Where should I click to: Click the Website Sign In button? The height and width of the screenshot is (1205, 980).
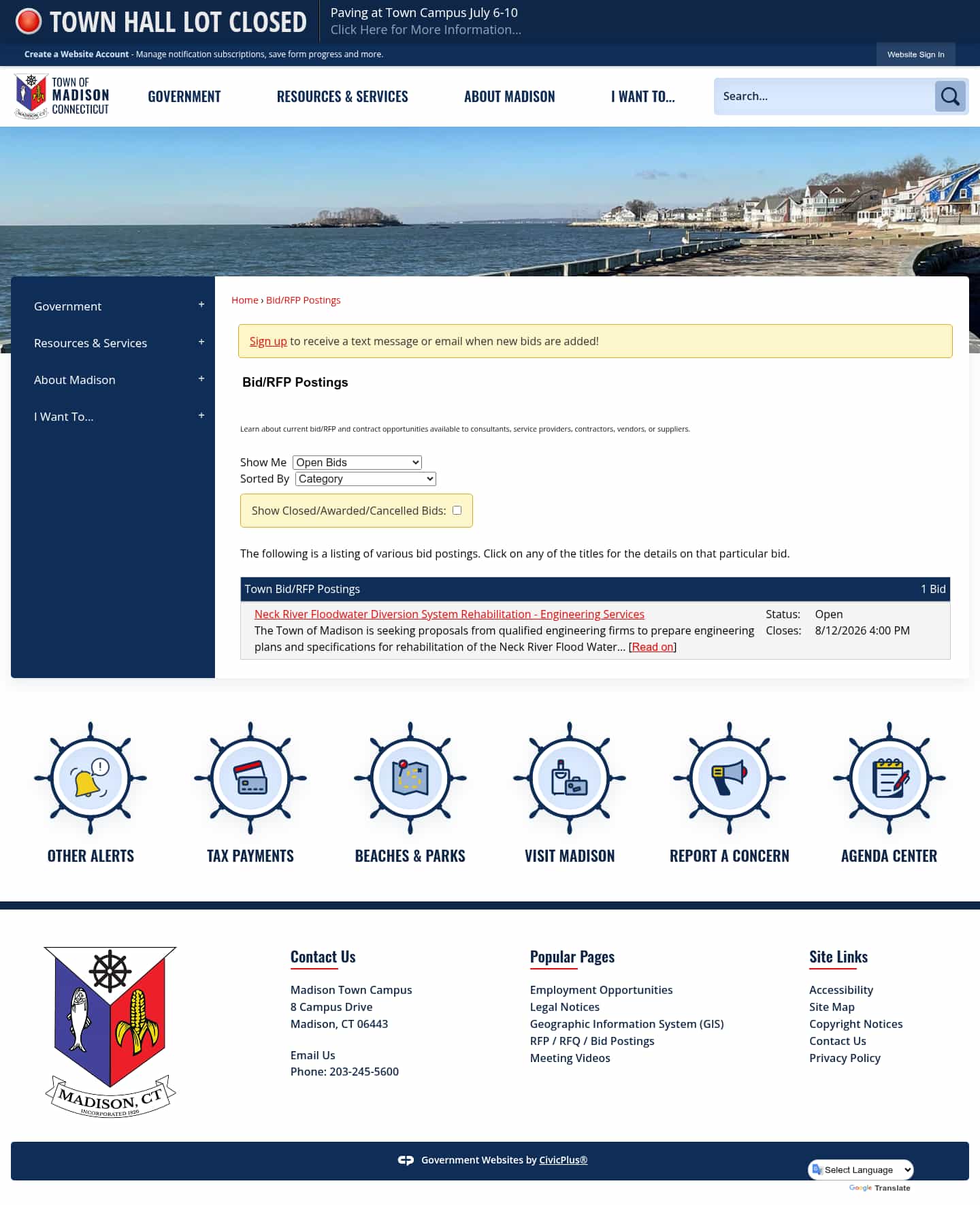tap(915, 54)
